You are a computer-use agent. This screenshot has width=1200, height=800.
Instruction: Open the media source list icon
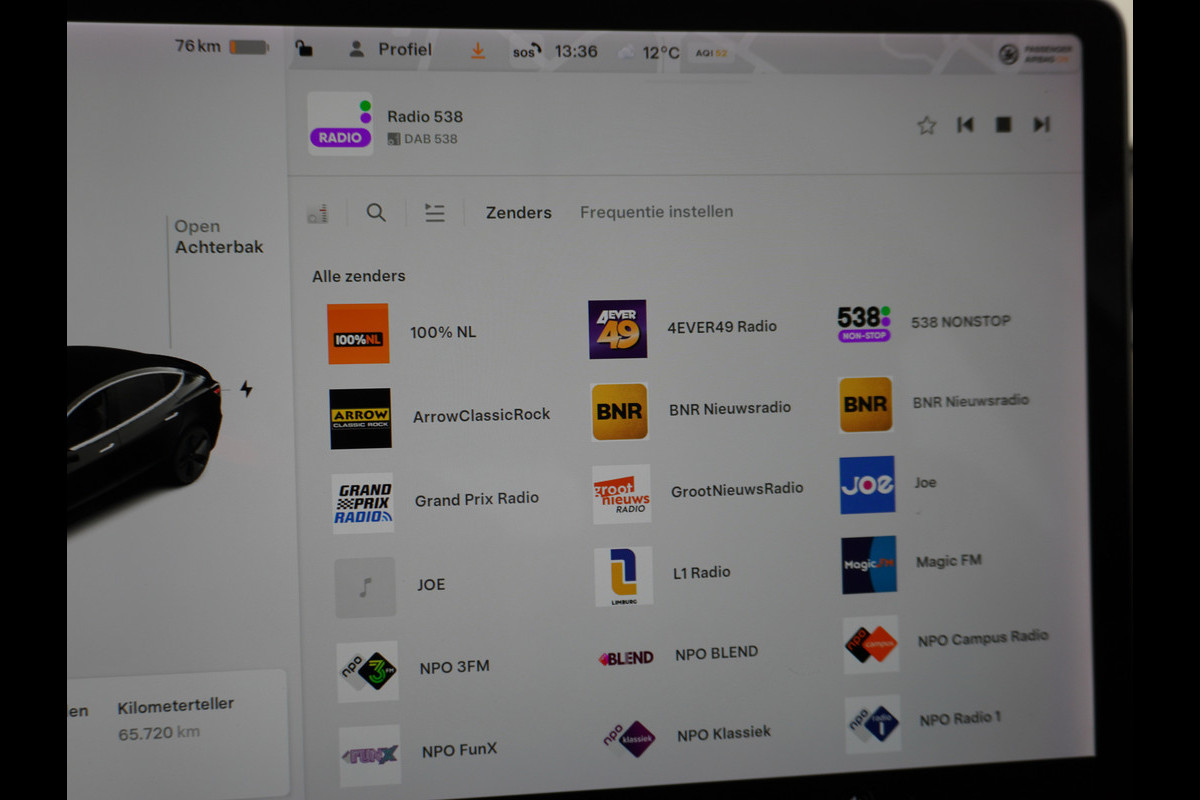(x=434, y=212)
